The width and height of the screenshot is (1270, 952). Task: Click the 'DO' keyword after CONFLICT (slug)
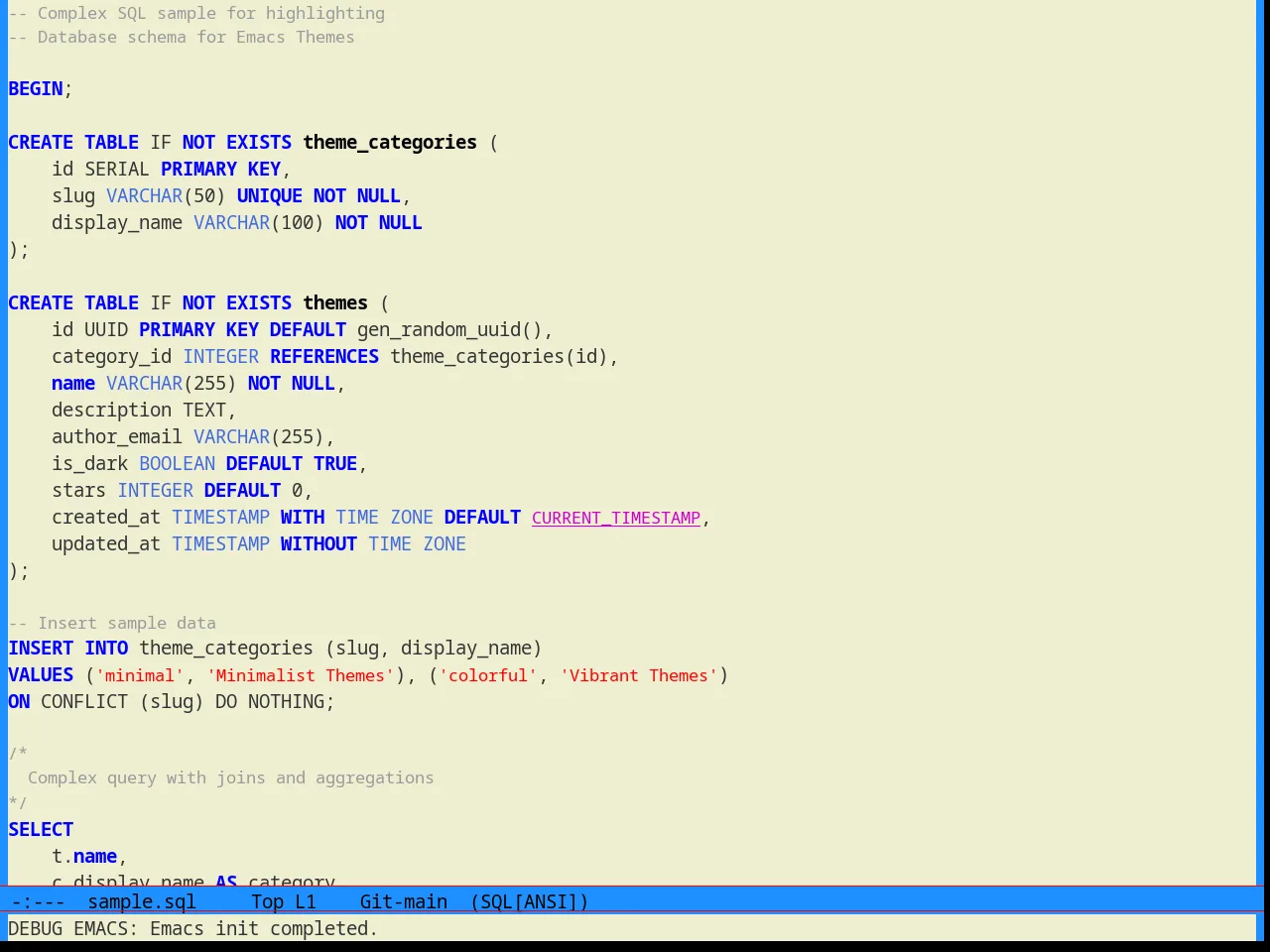[226, 702]
